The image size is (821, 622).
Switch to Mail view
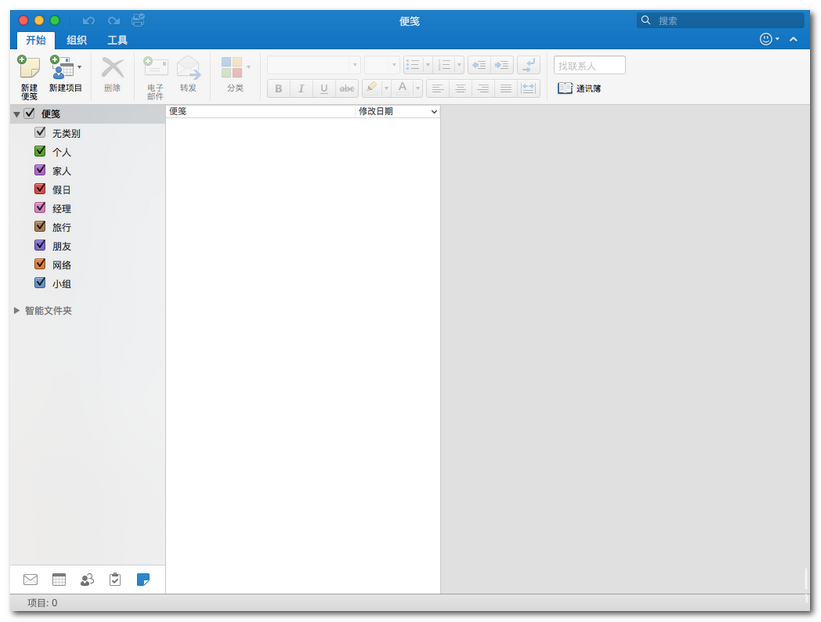click(30, 580)
